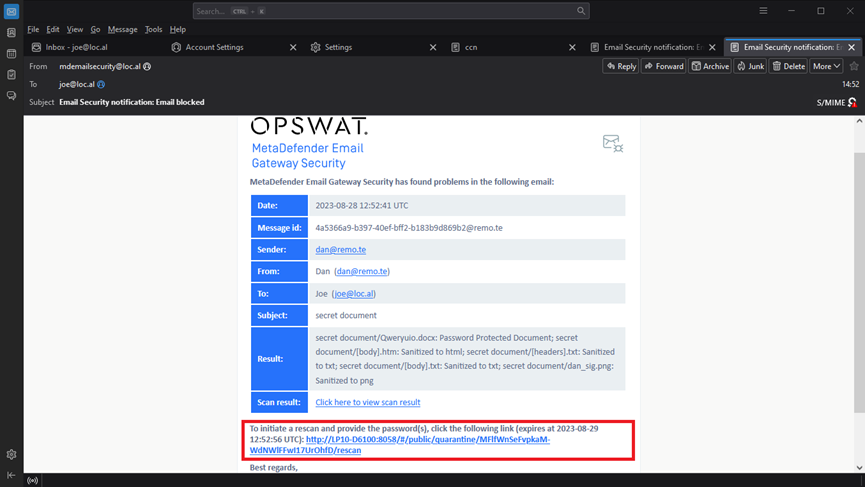This screenshot has width=865, height=487.
Task: Star this message
Action: tap(854, 66)
